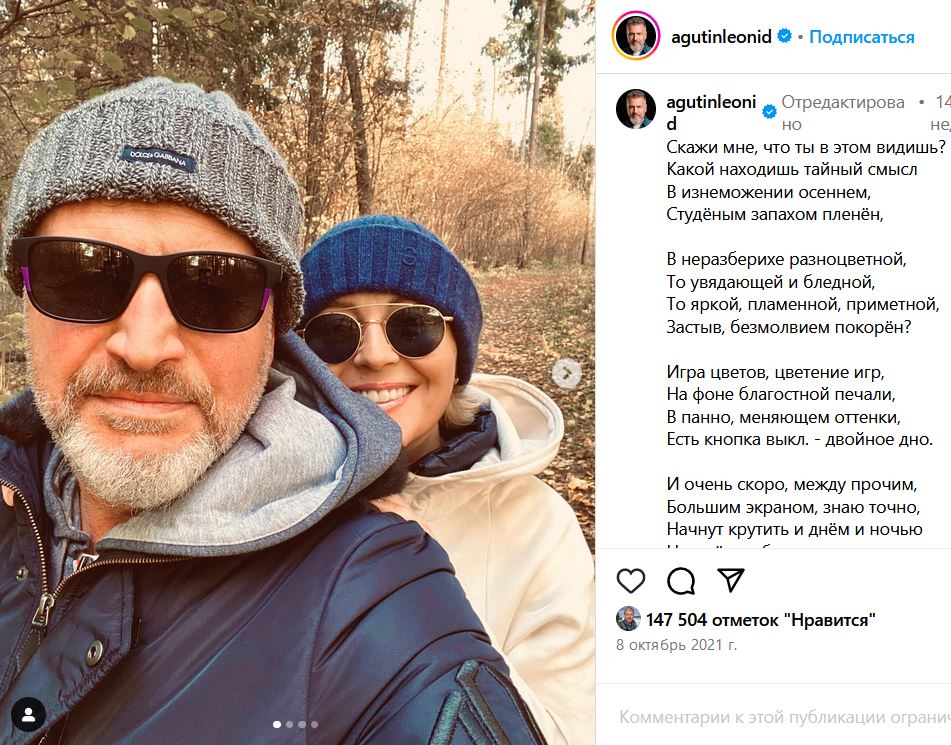Jump to second carousel dot
The width and height of the screenshot is (951, 745).
pyautogui.click(x=289, y=724)
